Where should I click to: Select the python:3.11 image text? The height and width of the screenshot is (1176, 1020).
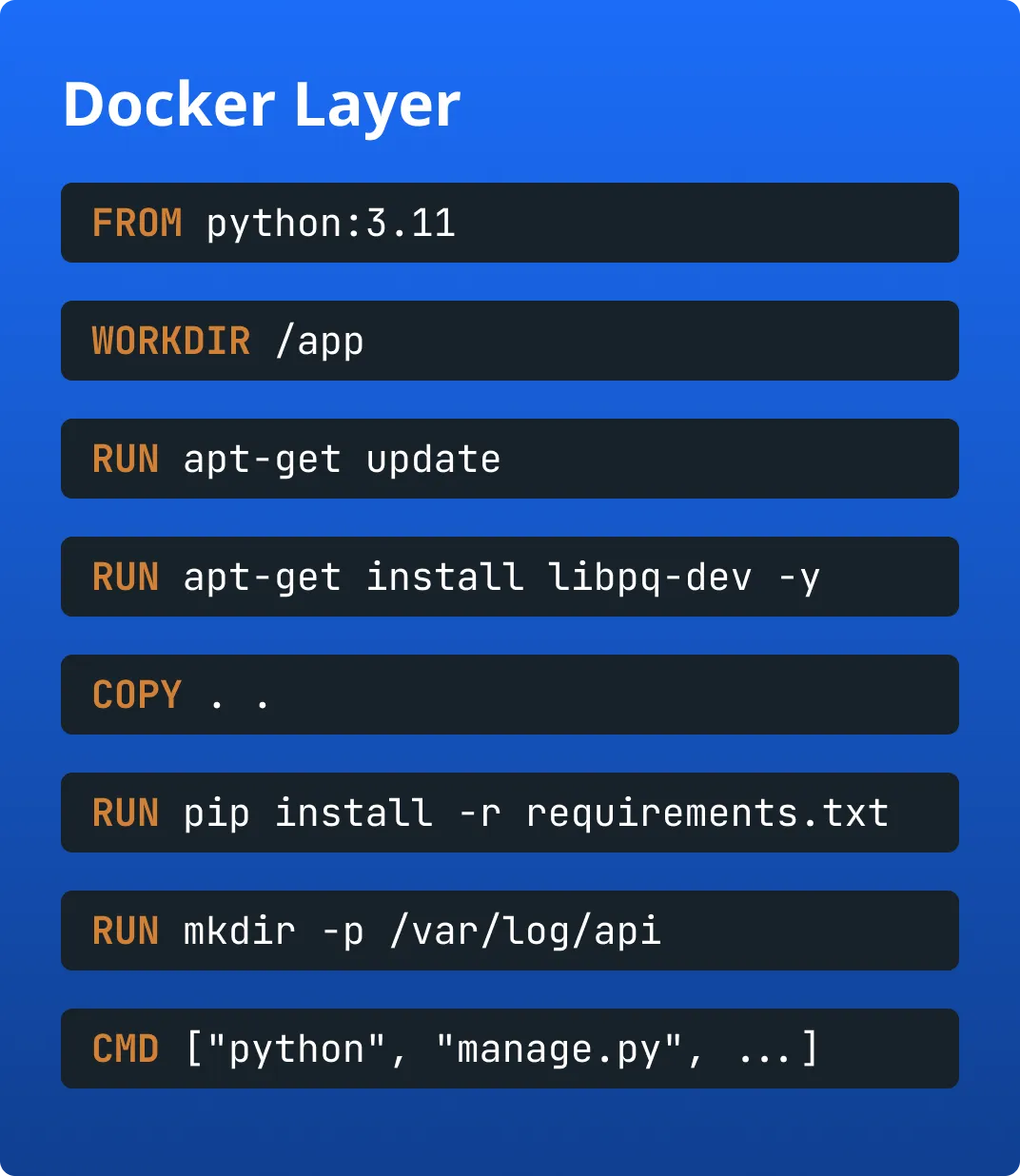(x=330, y=224)
